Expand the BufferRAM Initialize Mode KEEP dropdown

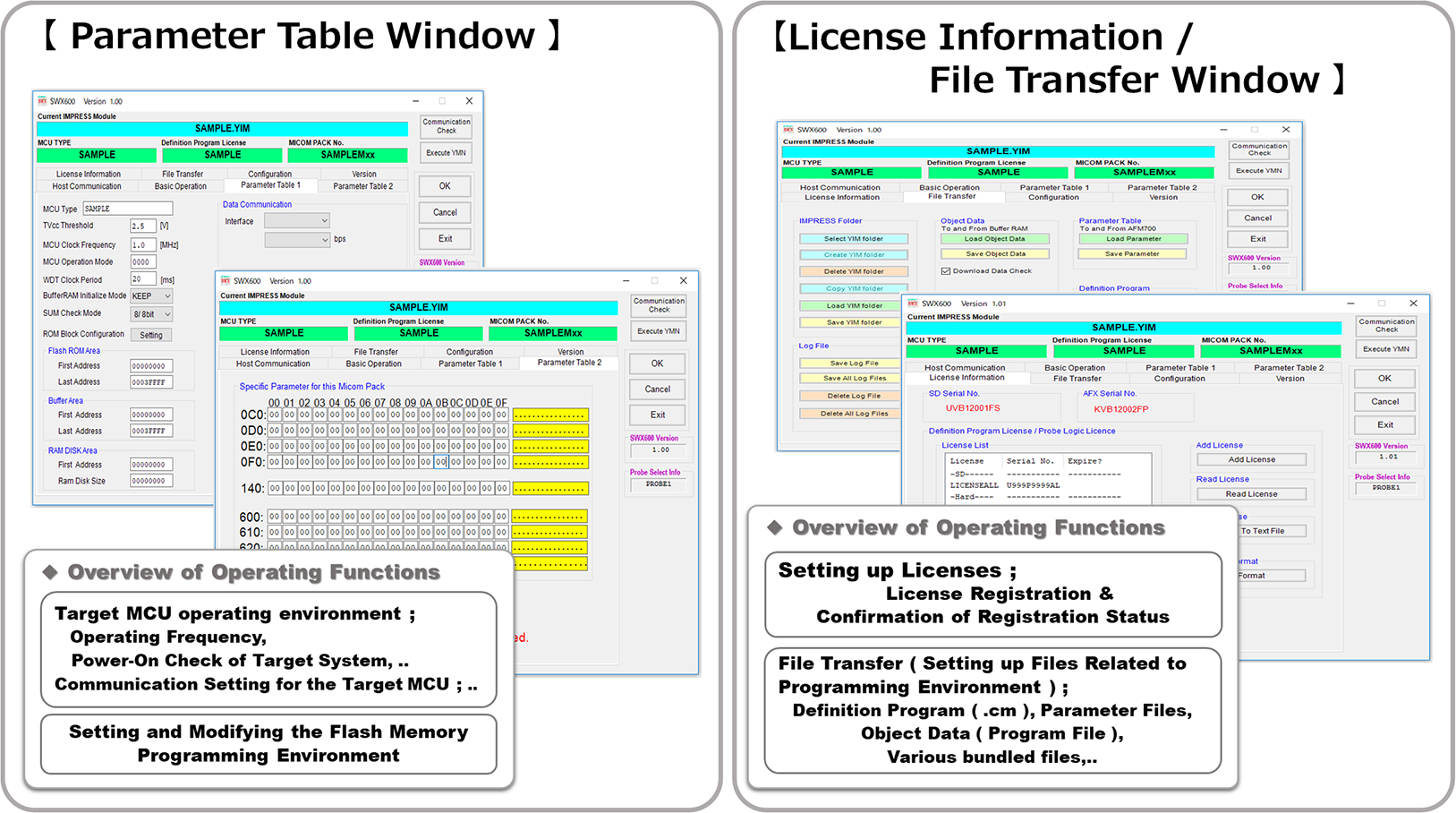(151, 295)
